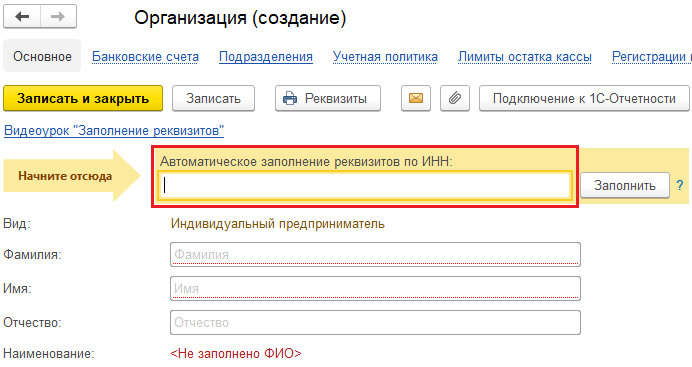Open Подключение к 1С-Отчетности
This screenshot has width=692, height=367.
tap(584, 98)
